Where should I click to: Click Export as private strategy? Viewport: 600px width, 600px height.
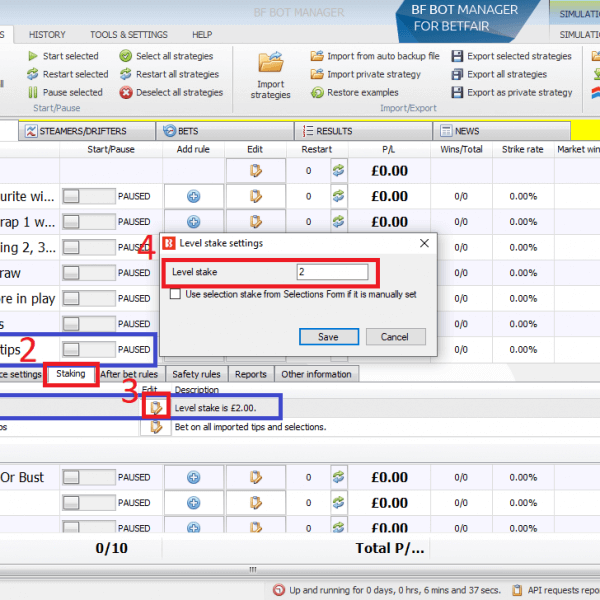(x=512, y=92)
